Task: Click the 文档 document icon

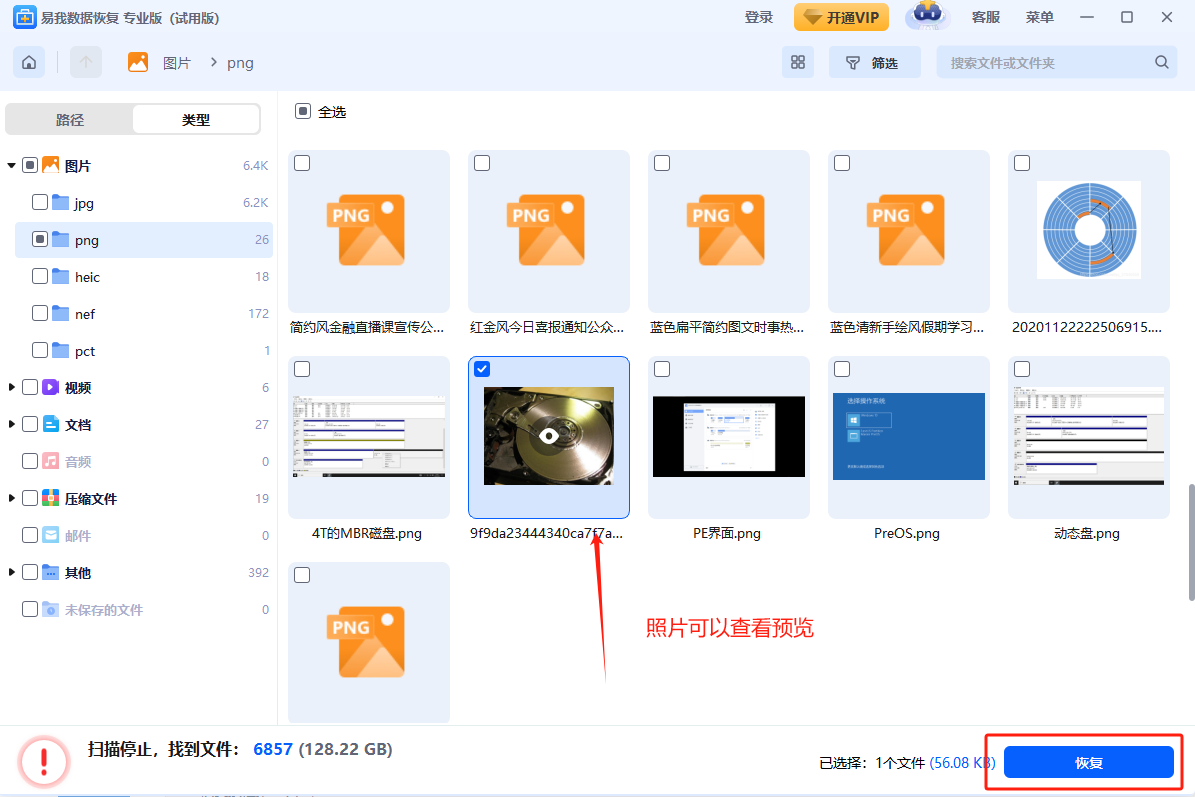Action: 50,424
